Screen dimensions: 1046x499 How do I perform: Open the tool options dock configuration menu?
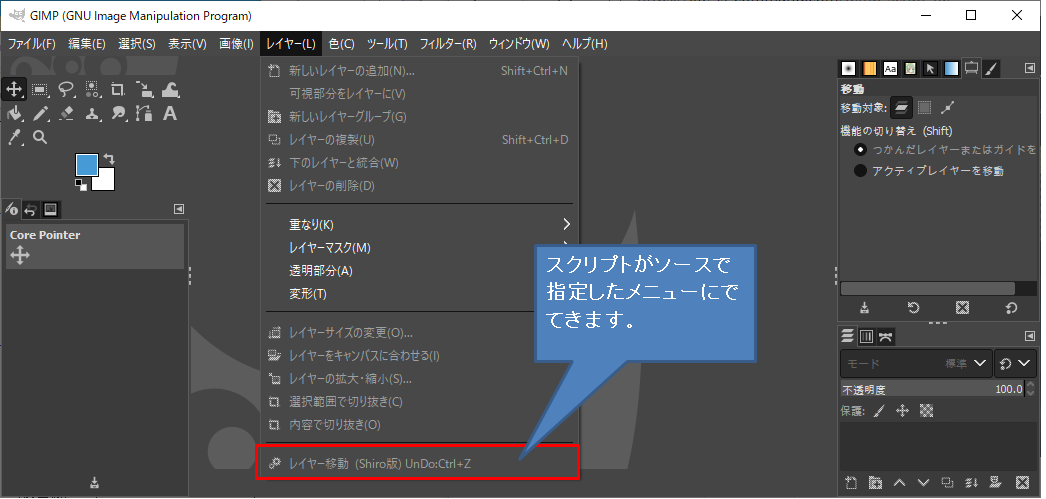(1030, 68)
